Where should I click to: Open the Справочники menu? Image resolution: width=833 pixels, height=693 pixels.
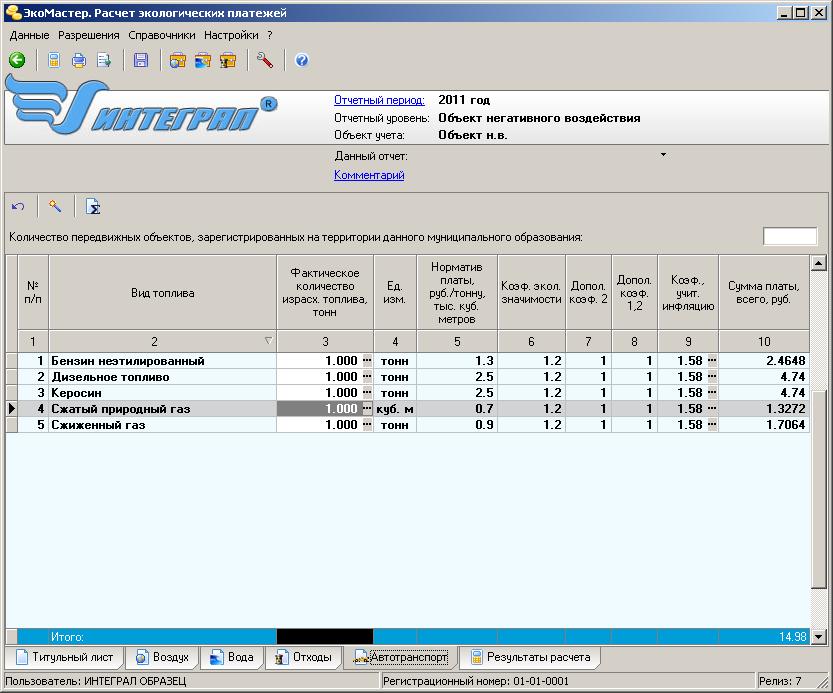(162, 35)
